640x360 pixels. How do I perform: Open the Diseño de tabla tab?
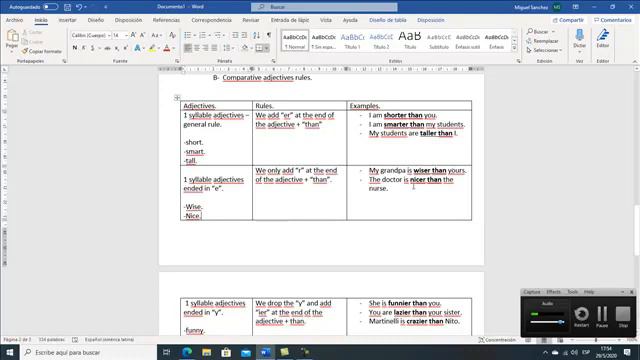tap(388, 20)
